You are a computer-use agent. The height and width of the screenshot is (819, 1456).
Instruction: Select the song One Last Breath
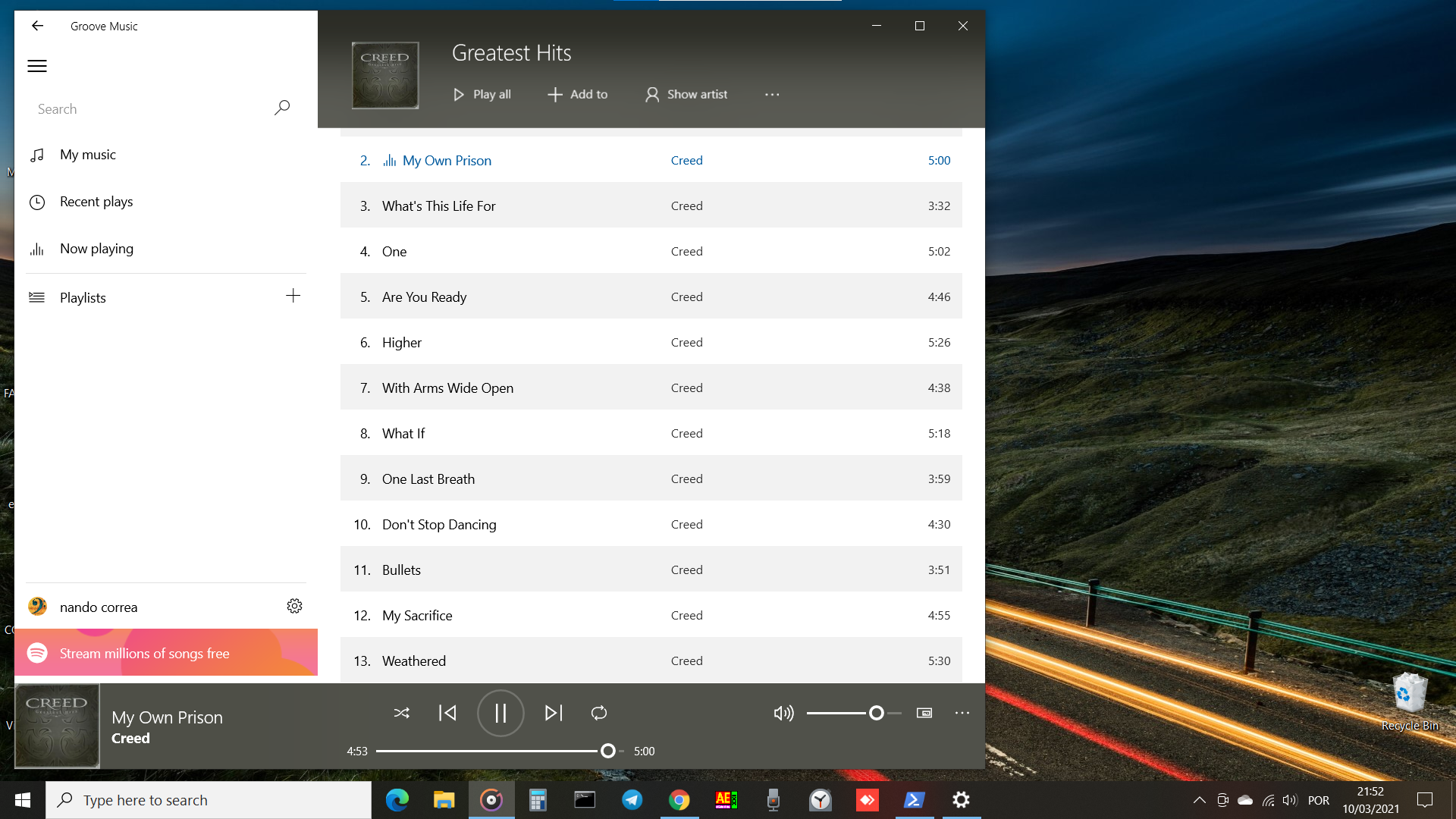[651, 479]
